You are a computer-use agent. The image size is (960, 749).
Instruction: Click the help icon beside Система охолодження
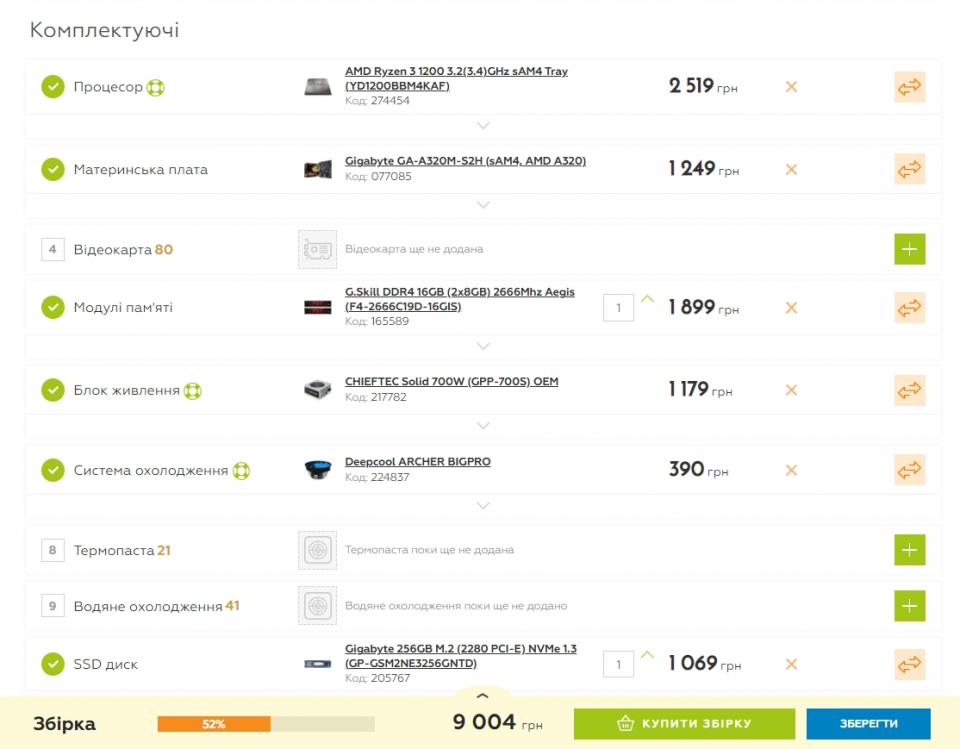[x=241, y=471]
